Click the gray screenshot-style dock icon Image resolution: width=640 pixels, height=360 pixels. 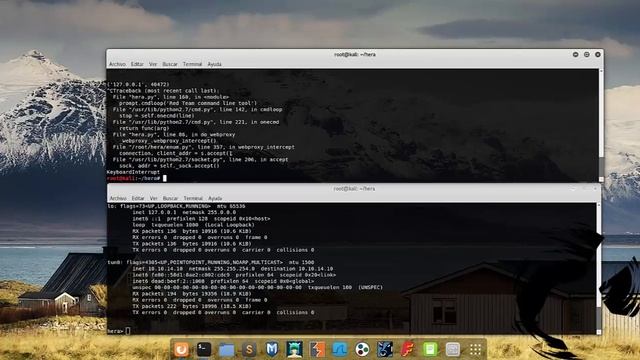tap(452, 349)
